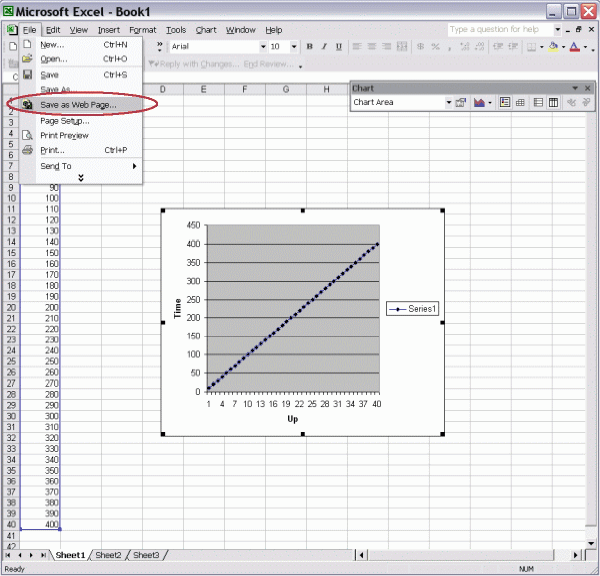
Task: Toggle the By Column button
Action: pos(555,102)
